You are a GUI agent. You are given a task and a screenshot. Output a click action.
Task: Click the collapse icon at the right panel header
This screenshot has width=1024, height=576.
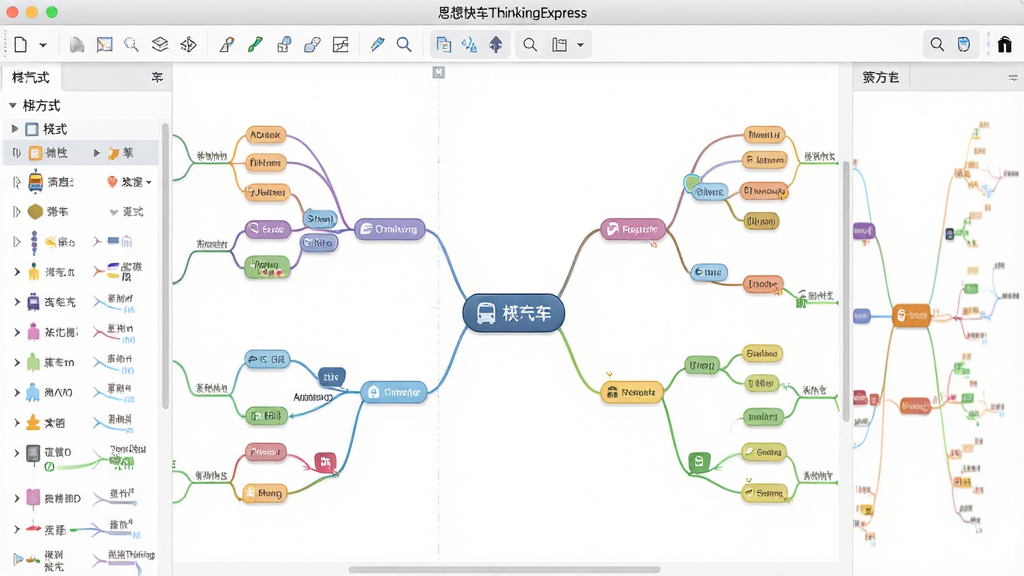coord(1013,77)
